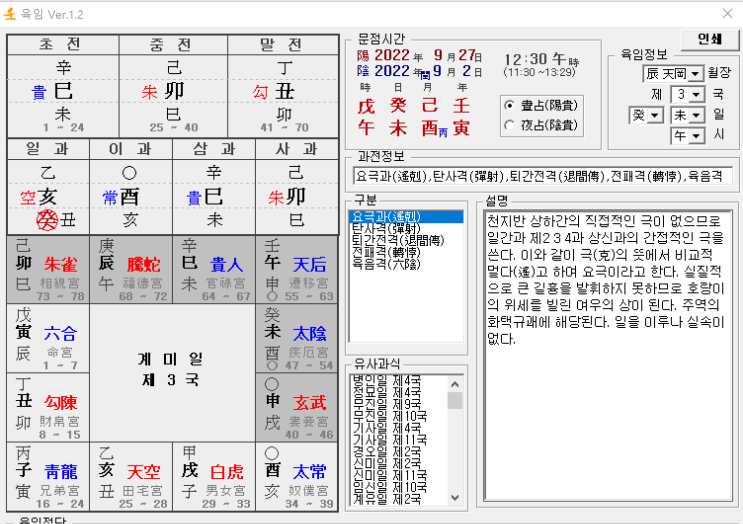Click the 天后 遷移宮 cell
Image resolution: width=743 pixels, height=524 pixels.
pos(297,270)
